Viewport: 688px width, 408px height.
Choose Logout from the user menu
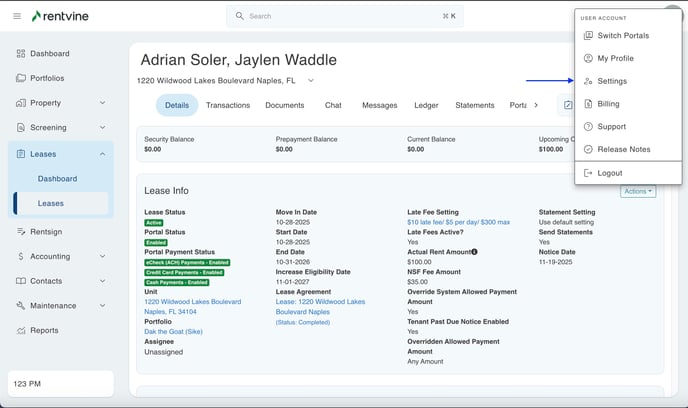[609, 173]
